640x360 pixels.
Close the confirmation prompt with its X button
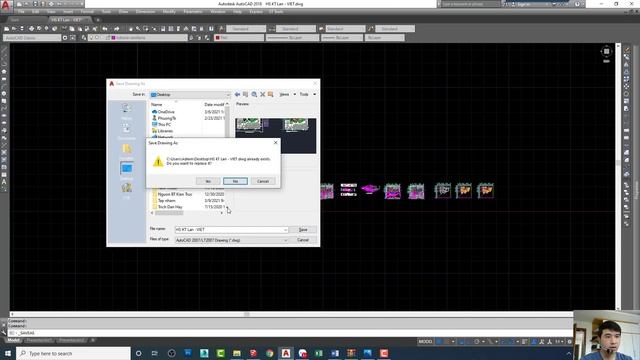tap(275, 143)
